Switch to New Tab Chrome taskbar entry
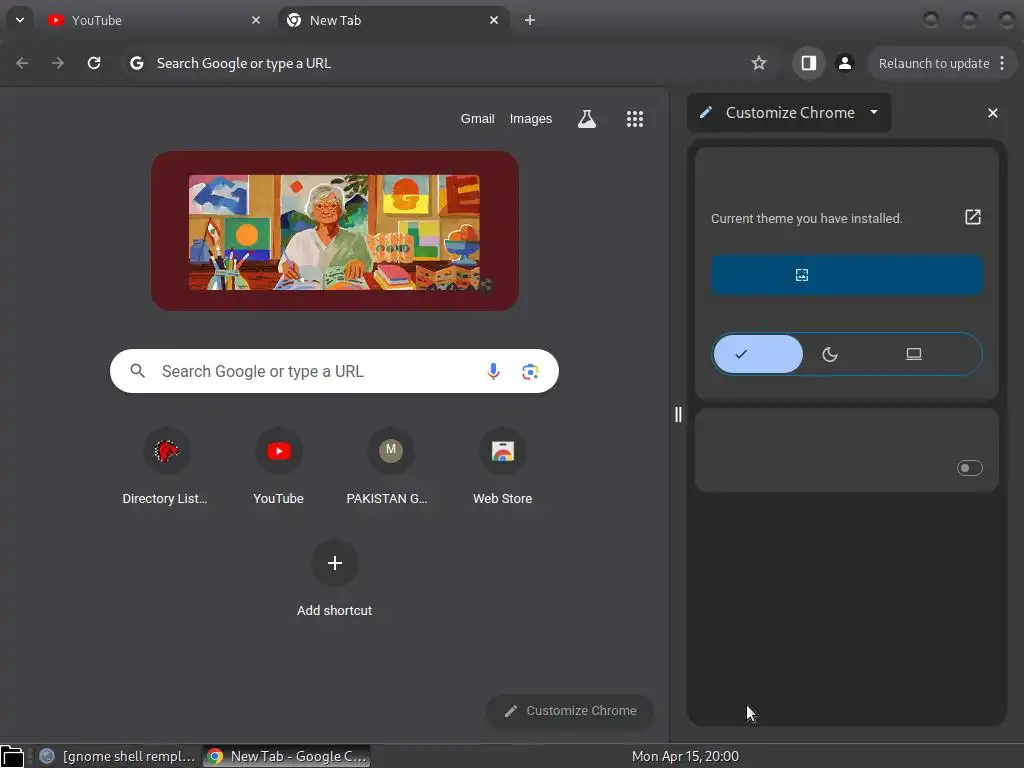The width and height of the screenshot is (1024, 768). [286, 756]
